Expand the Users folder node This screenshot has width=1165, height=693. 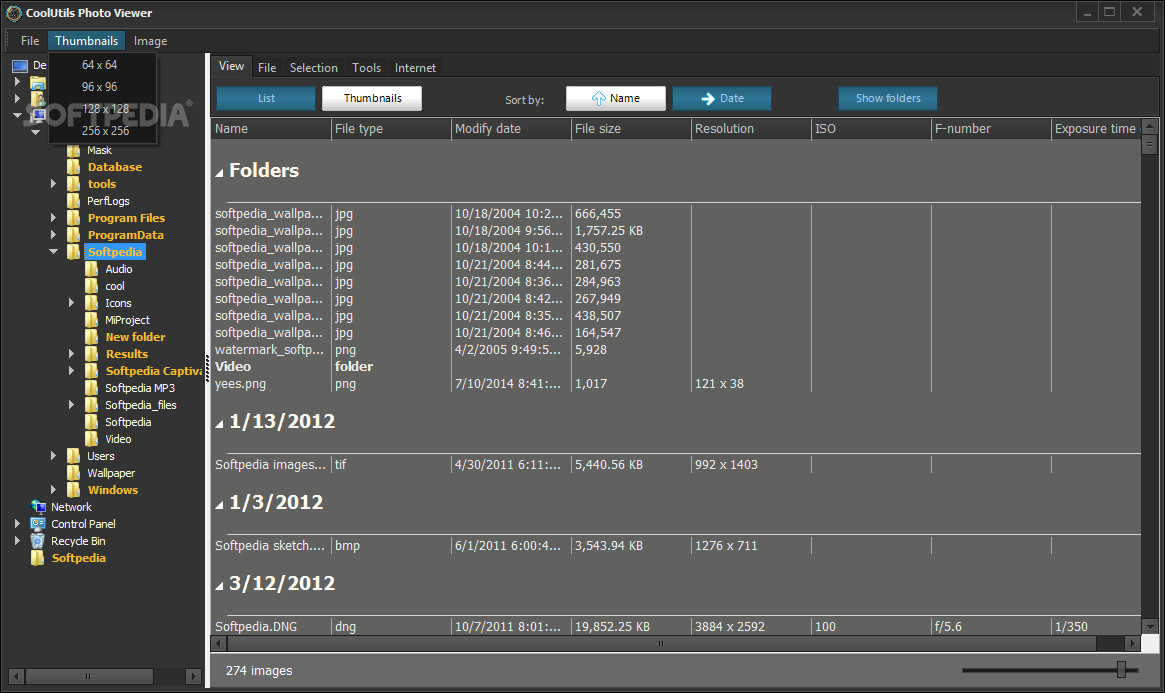(53, 455)
